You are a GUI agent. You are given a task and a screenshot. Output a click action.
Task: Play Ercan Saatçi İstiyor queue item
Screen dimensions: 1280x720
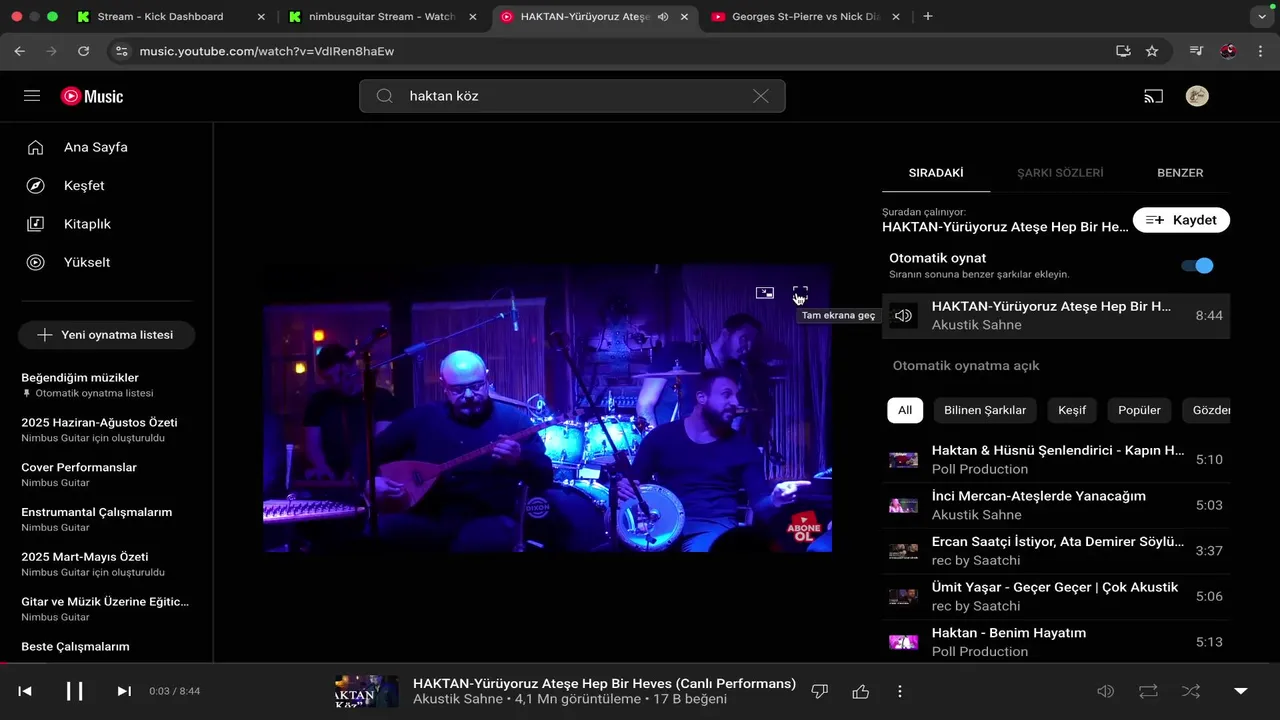point(1056,551)
